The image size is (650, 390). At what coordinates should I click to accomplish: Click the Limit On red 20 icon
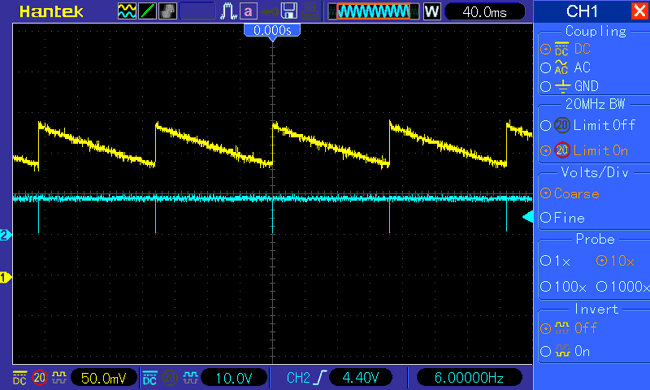click(x=562, y=150)
